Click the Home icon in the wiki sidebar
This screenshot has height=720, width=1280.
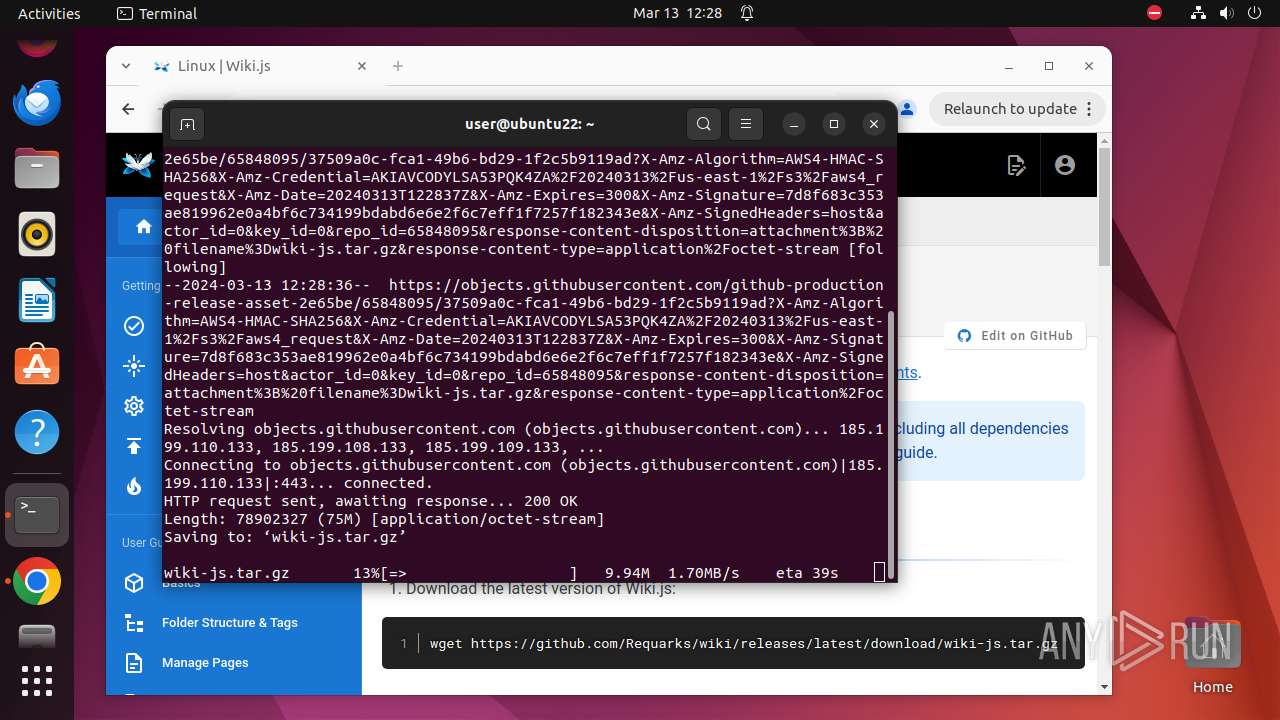pyautogui.click(x=143, y=226)
